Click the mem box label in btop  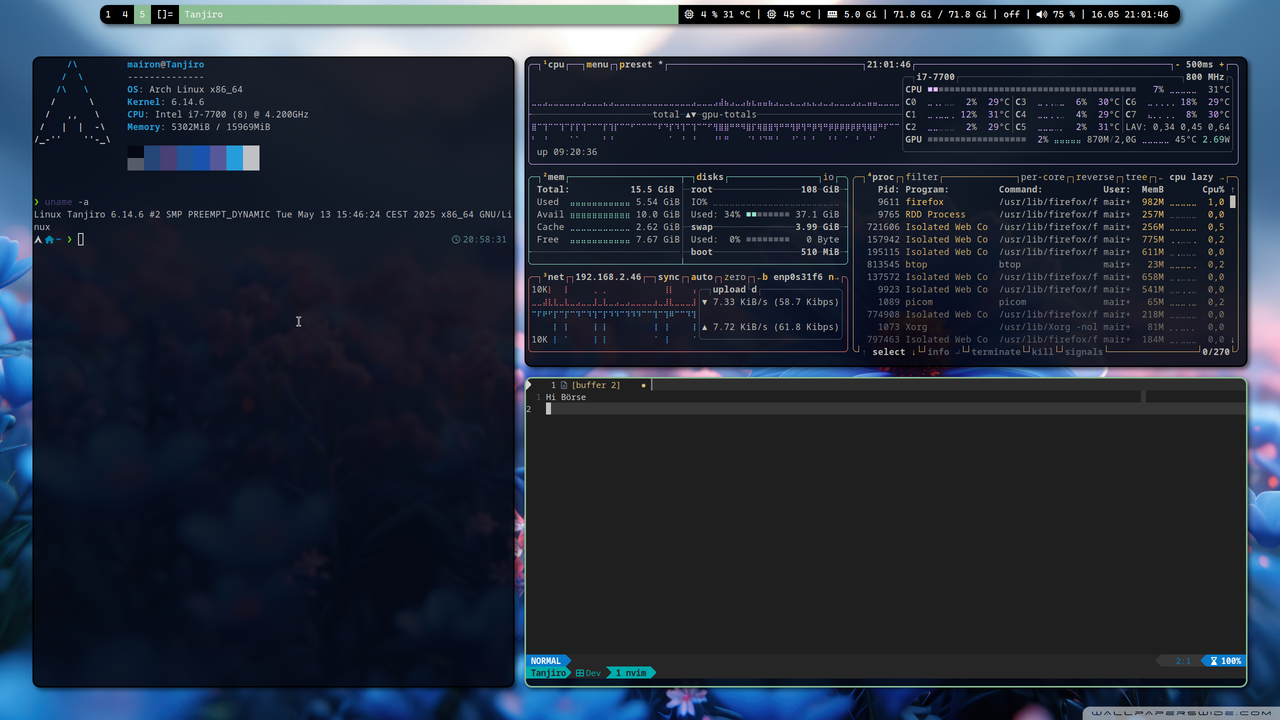coord(553,177)
